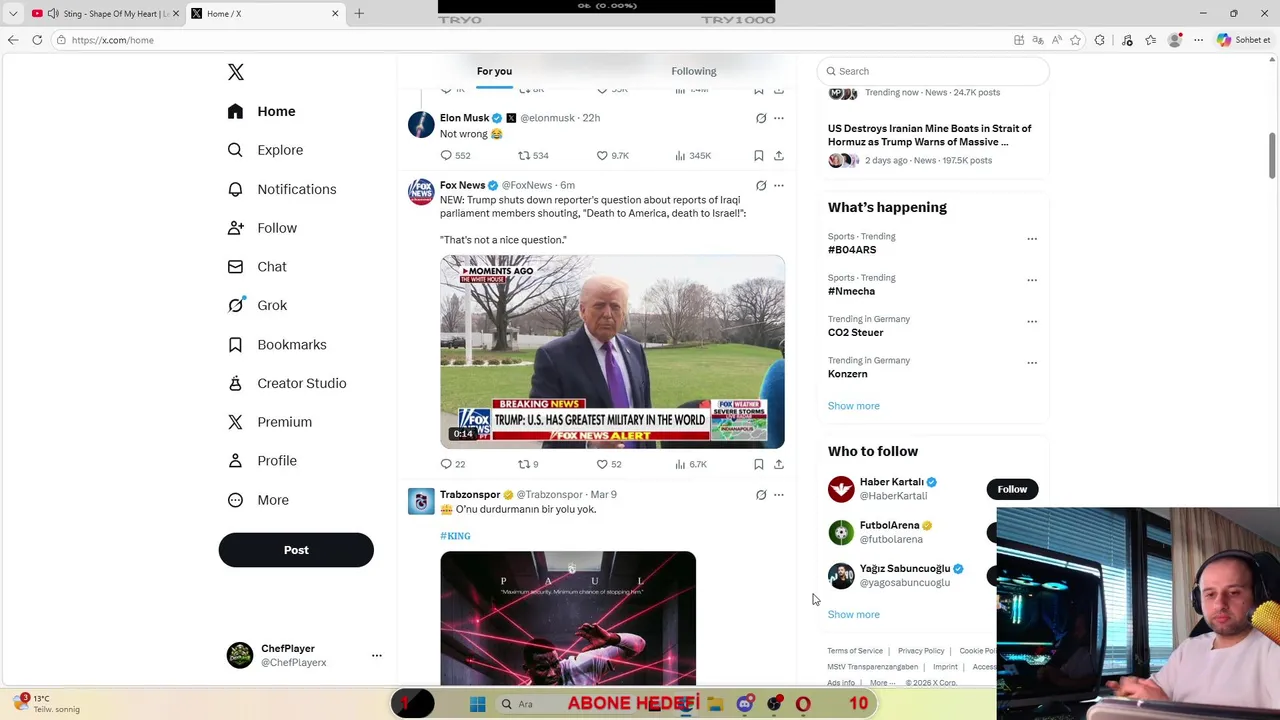This screenshot has height=720, width=1280.
Task: Click the X logo in sidebar
Action: [236, 72]
